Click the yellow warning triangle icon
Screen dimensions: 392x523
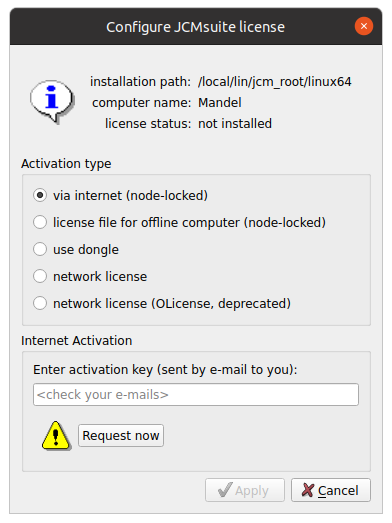[56, 436]
